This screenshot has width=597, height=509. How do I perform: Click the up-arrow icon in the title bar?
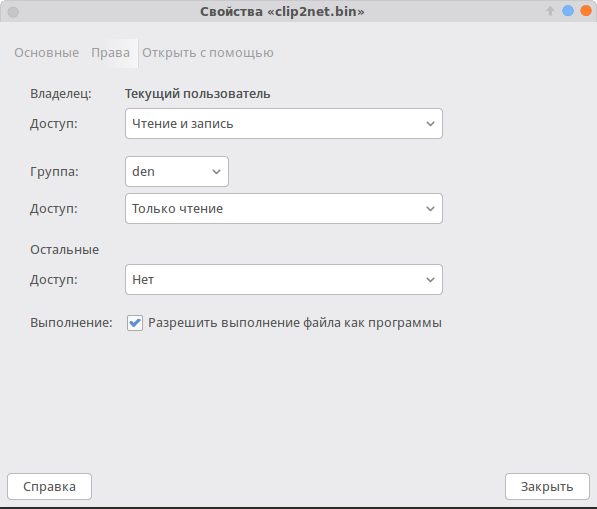pos(550,11)
